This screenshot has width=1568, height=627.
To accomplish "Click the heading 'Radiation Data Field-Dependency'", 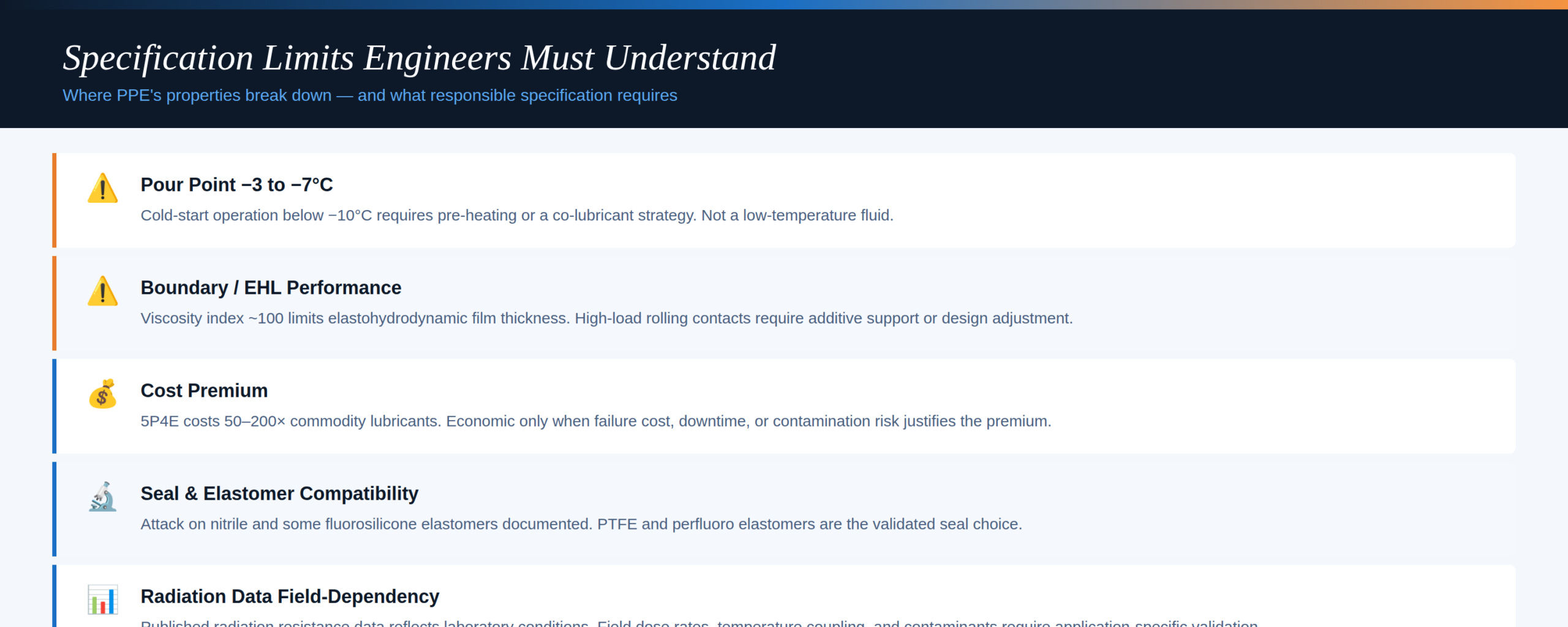I will [x=290, y=596].
